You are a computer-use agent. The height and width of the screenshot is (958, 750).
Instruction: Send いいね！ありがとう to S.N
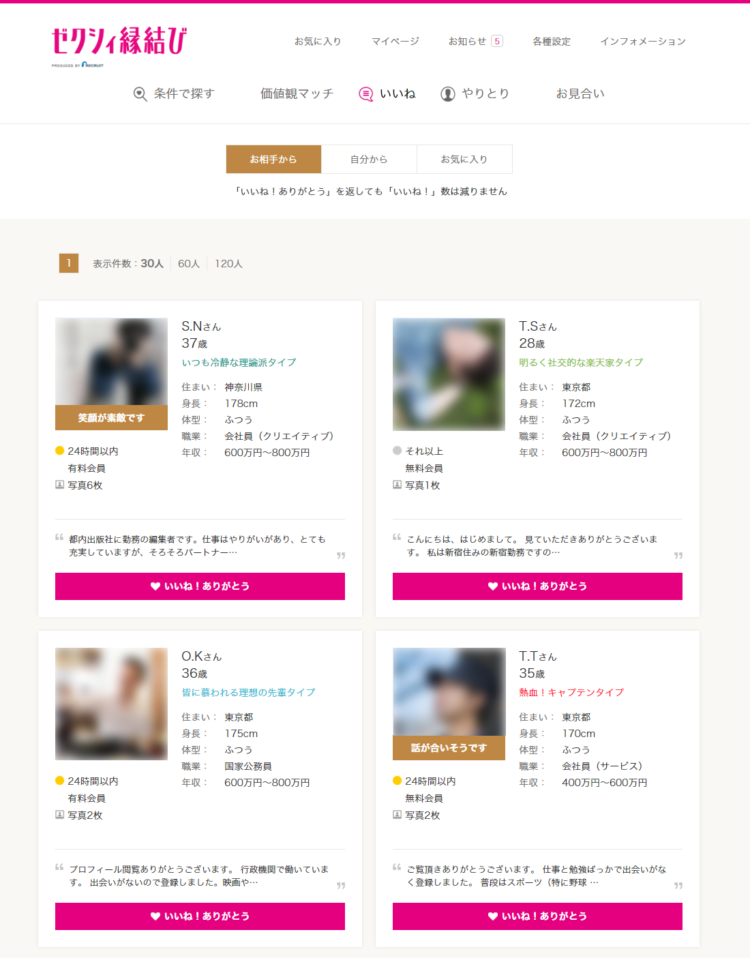[x=200, y=586]
